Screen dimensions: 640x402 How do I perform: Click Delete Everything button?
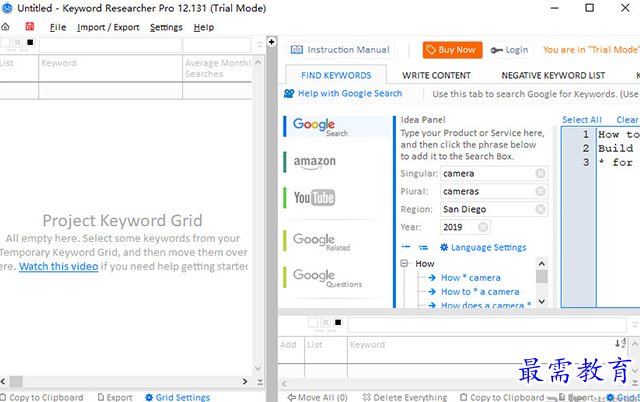point(405,397)
